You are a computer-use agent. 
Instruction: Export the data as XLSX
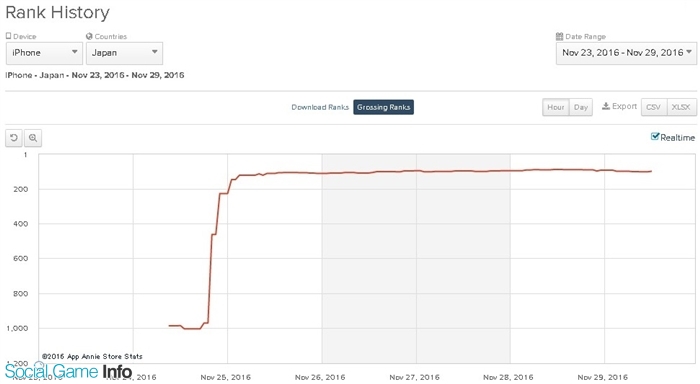point(681,107)
